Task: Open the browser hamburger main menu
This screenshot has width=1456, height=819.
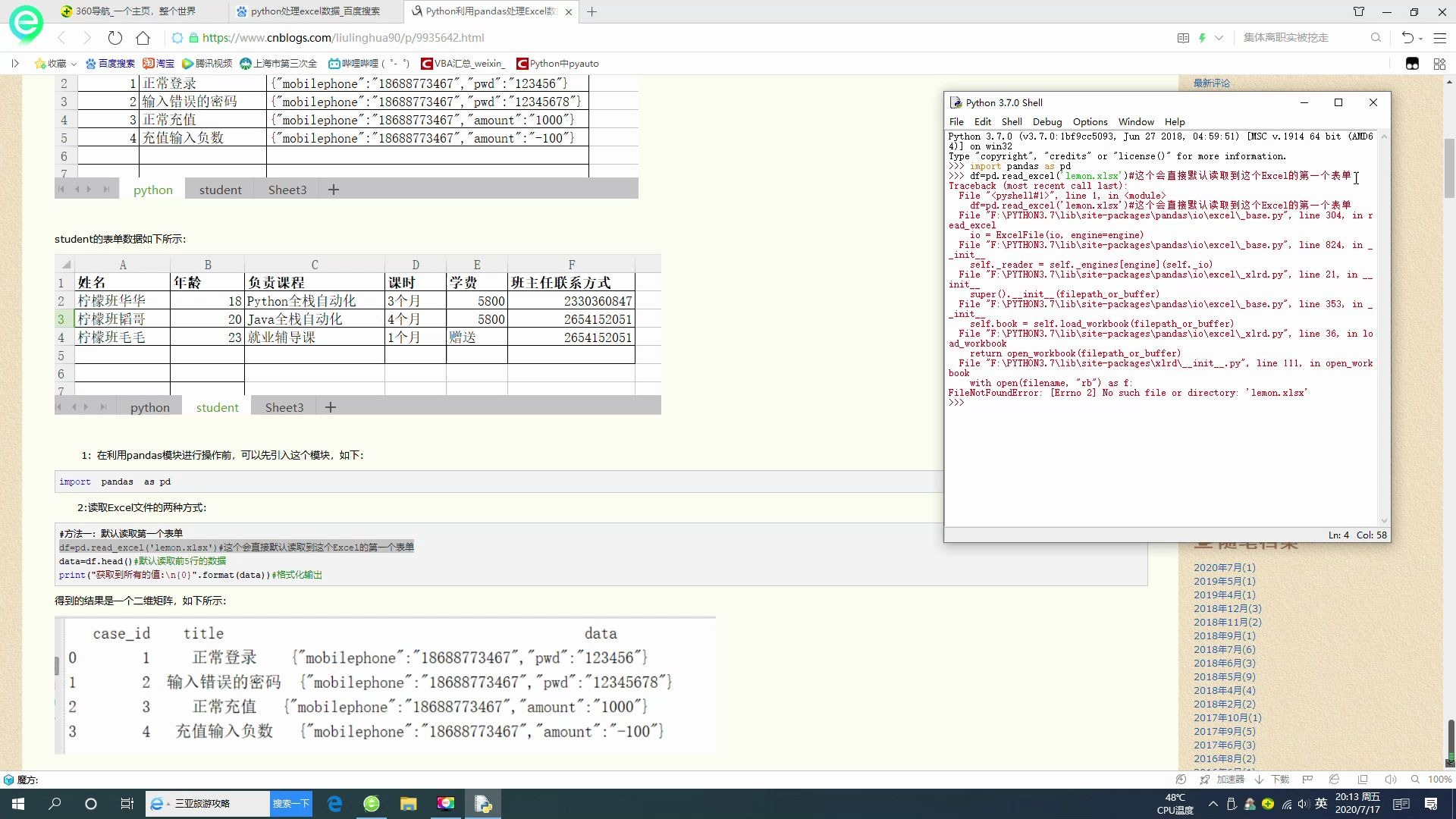Action: (1440, 38)
